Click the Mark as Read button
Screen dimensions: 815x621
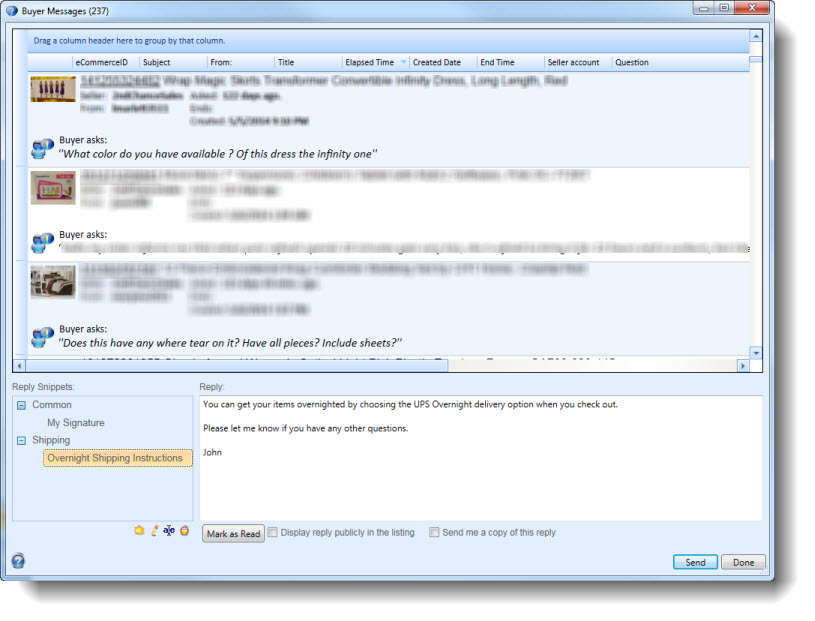233,534
